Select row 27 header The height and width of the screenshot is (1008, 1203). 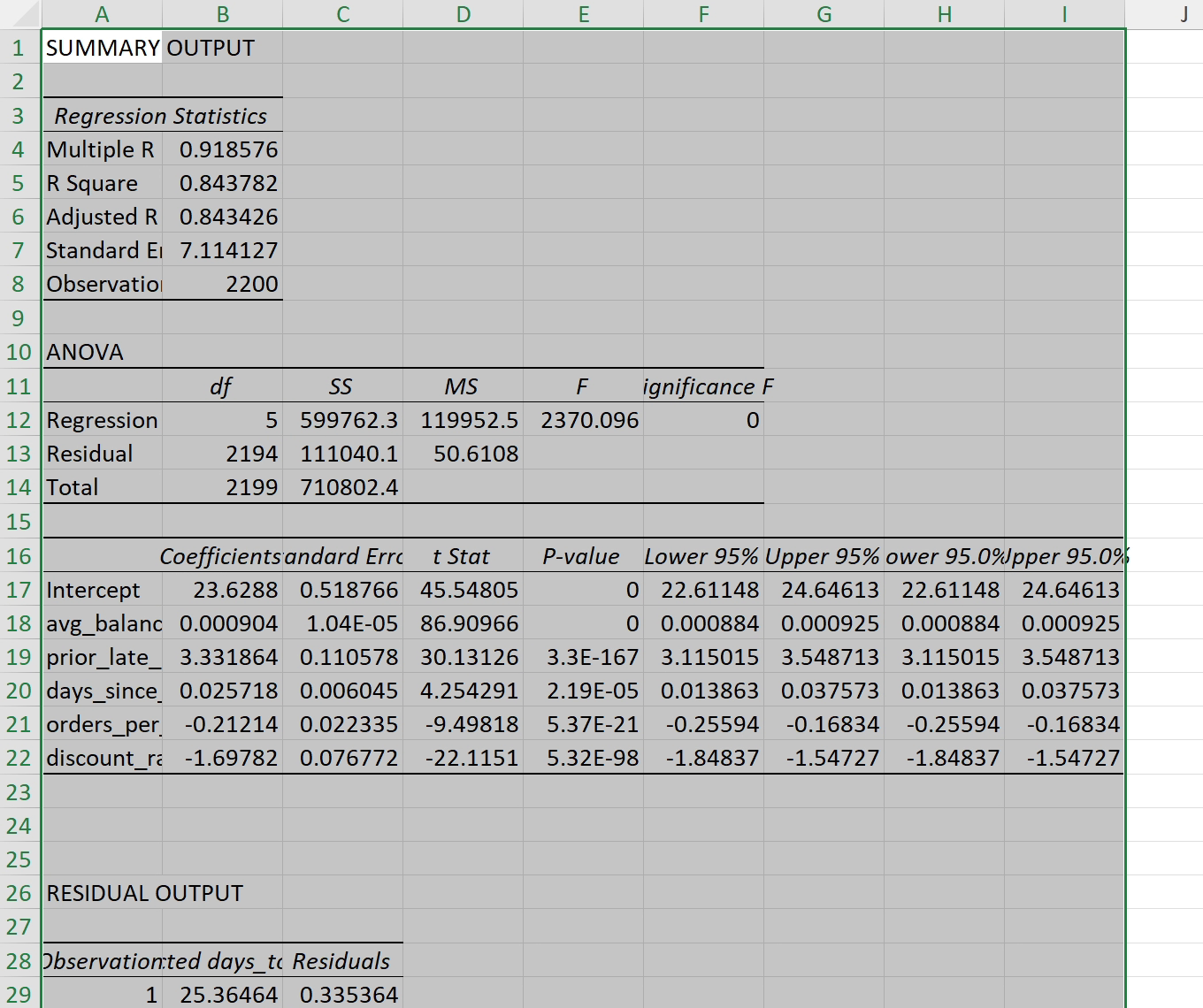point(20,927)
